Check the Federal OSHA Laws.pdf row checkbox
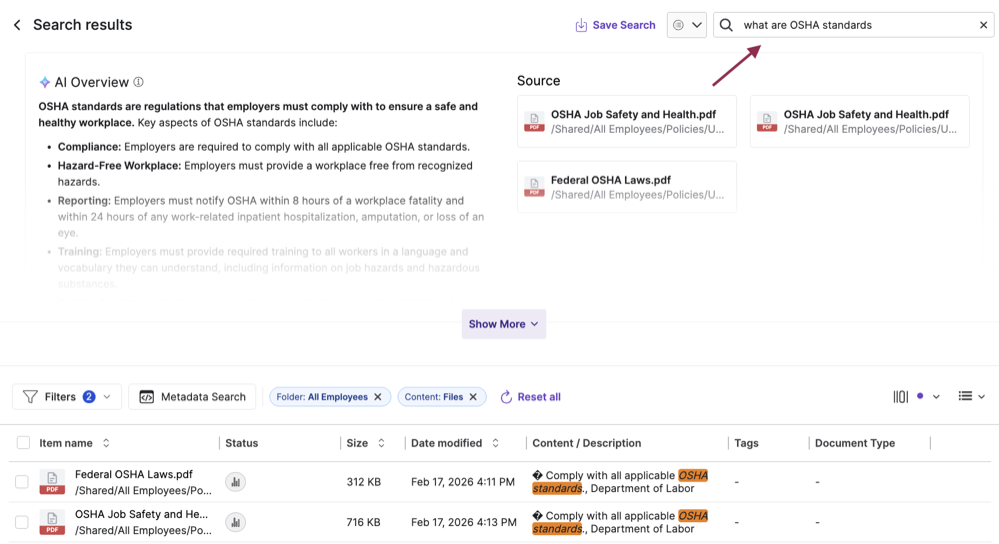 (x=22, y=482)
